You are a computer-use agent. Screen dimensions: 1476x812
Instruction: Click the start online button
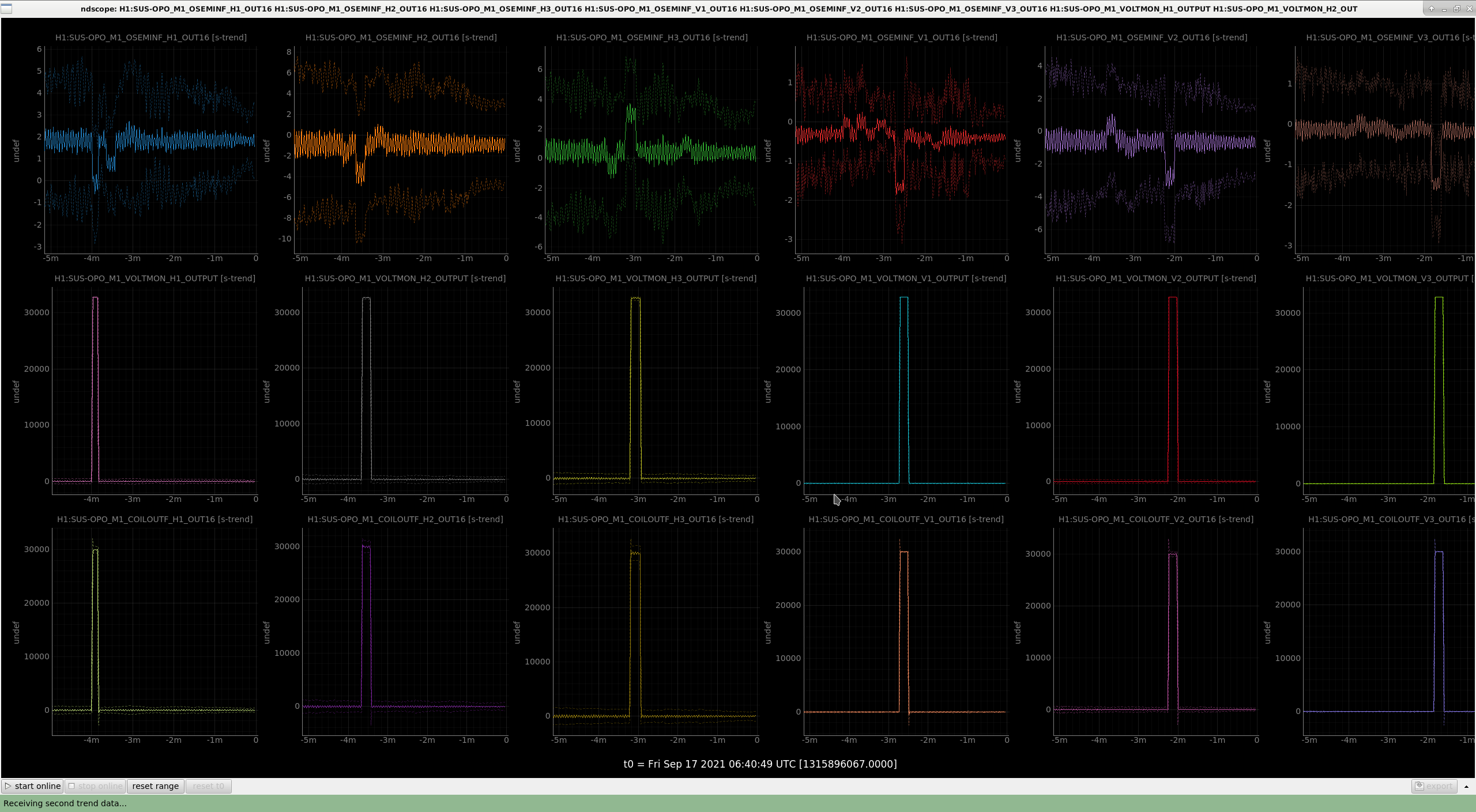tap(32, 786)
